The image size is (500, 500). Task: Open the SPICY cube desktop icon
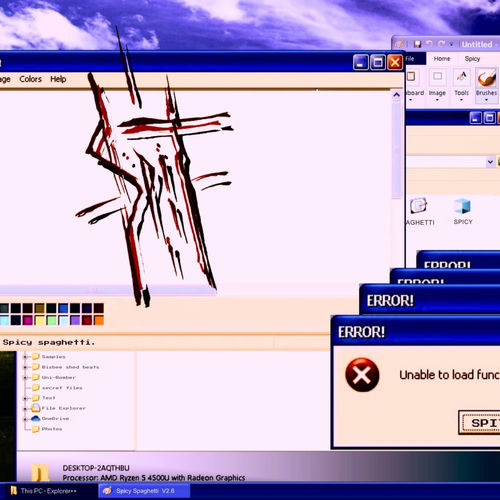(x=463, y=206)
